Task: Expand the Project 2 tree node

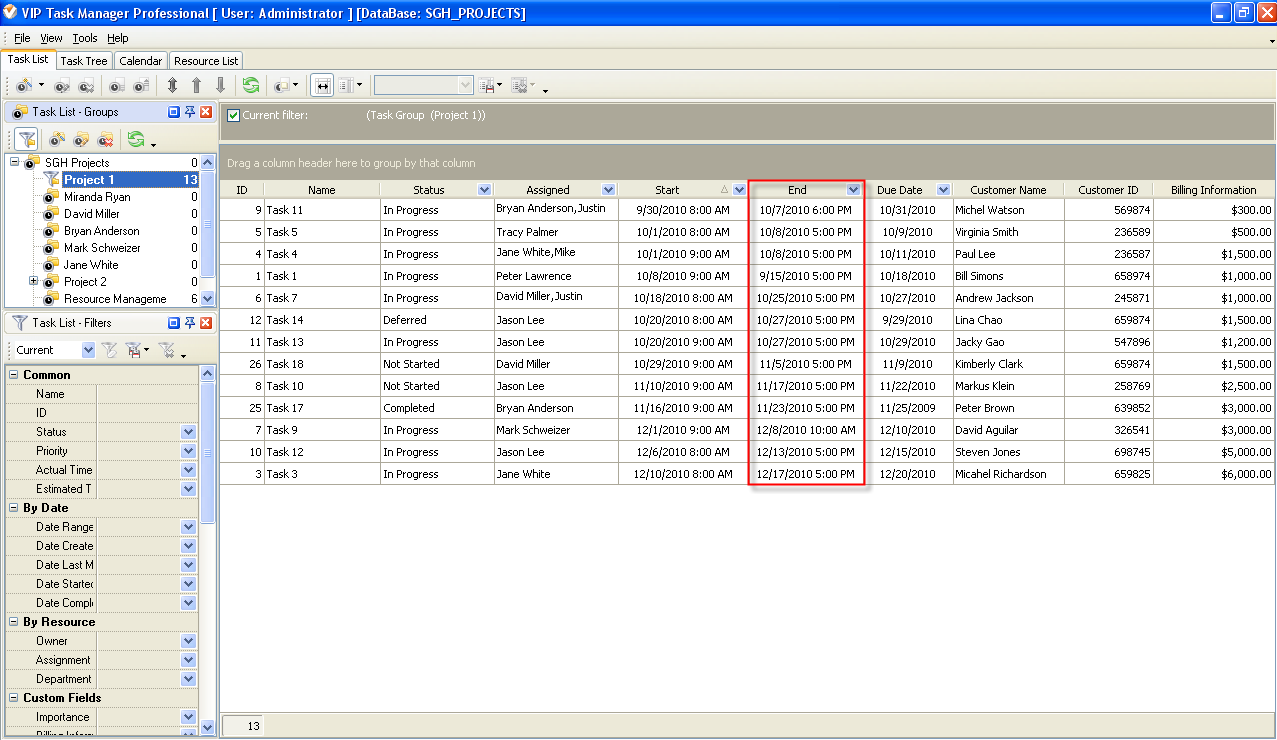Action: tap(33, 282)
